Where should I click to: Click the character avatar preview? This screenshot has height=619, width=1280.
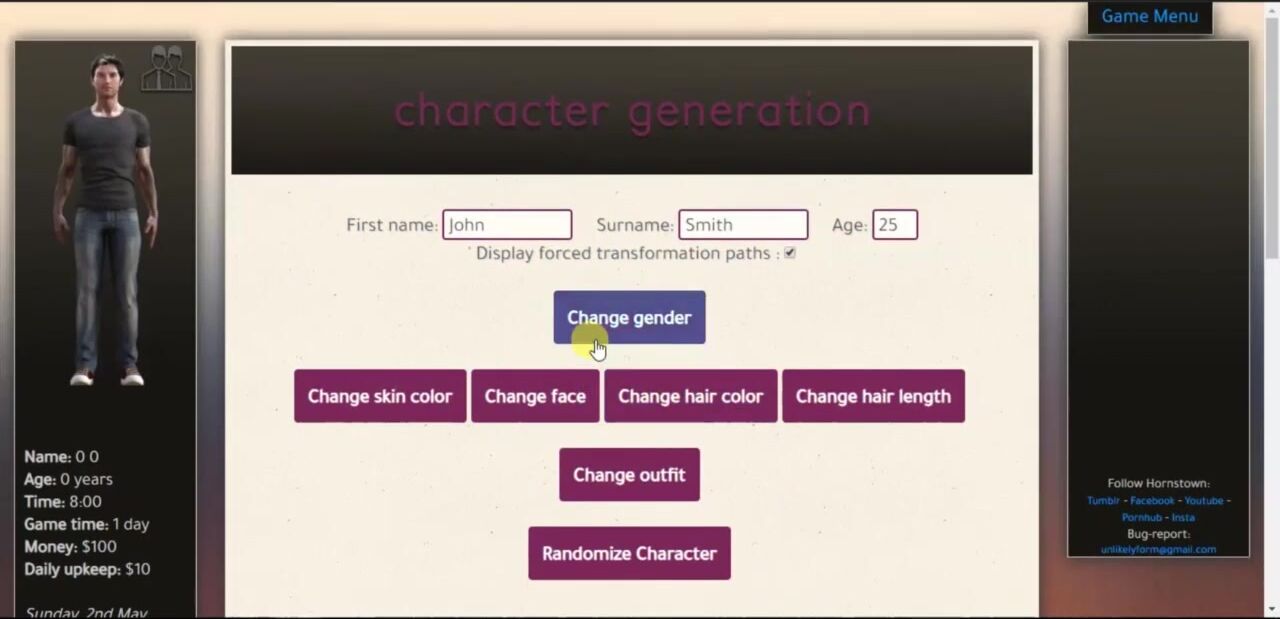[x=106, y=220]
